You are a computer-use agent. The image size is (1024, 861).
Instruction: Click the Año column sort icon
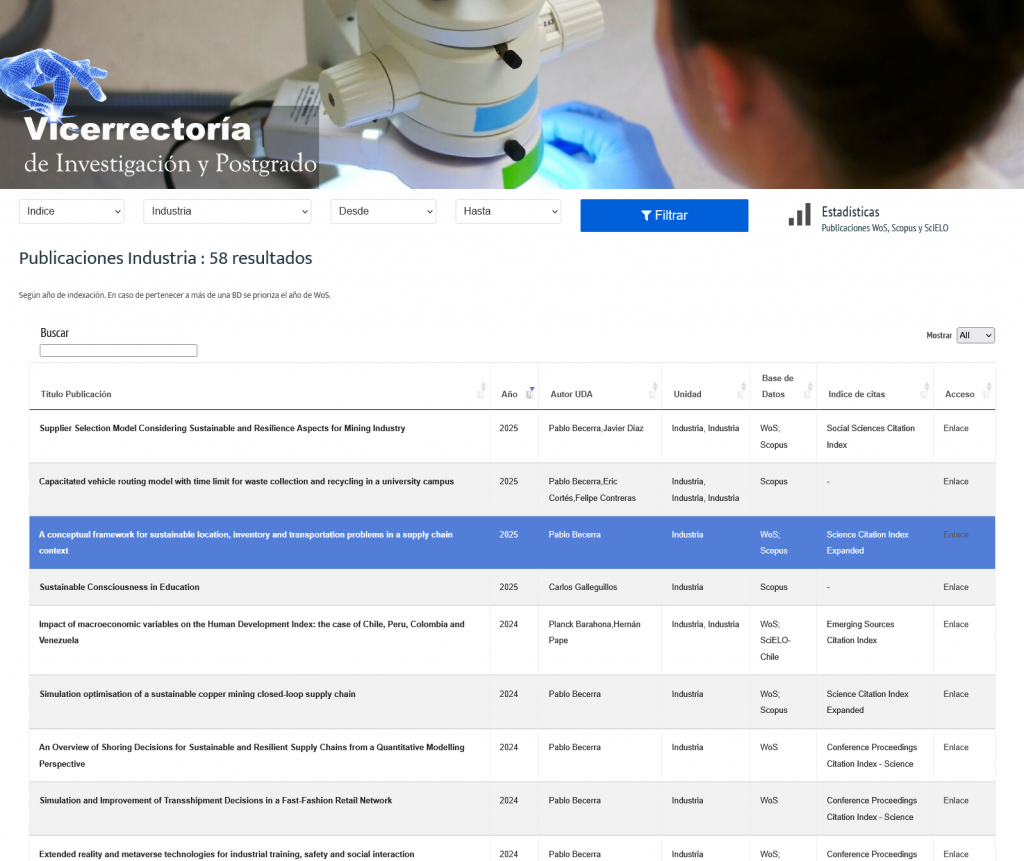pos(531,392)
